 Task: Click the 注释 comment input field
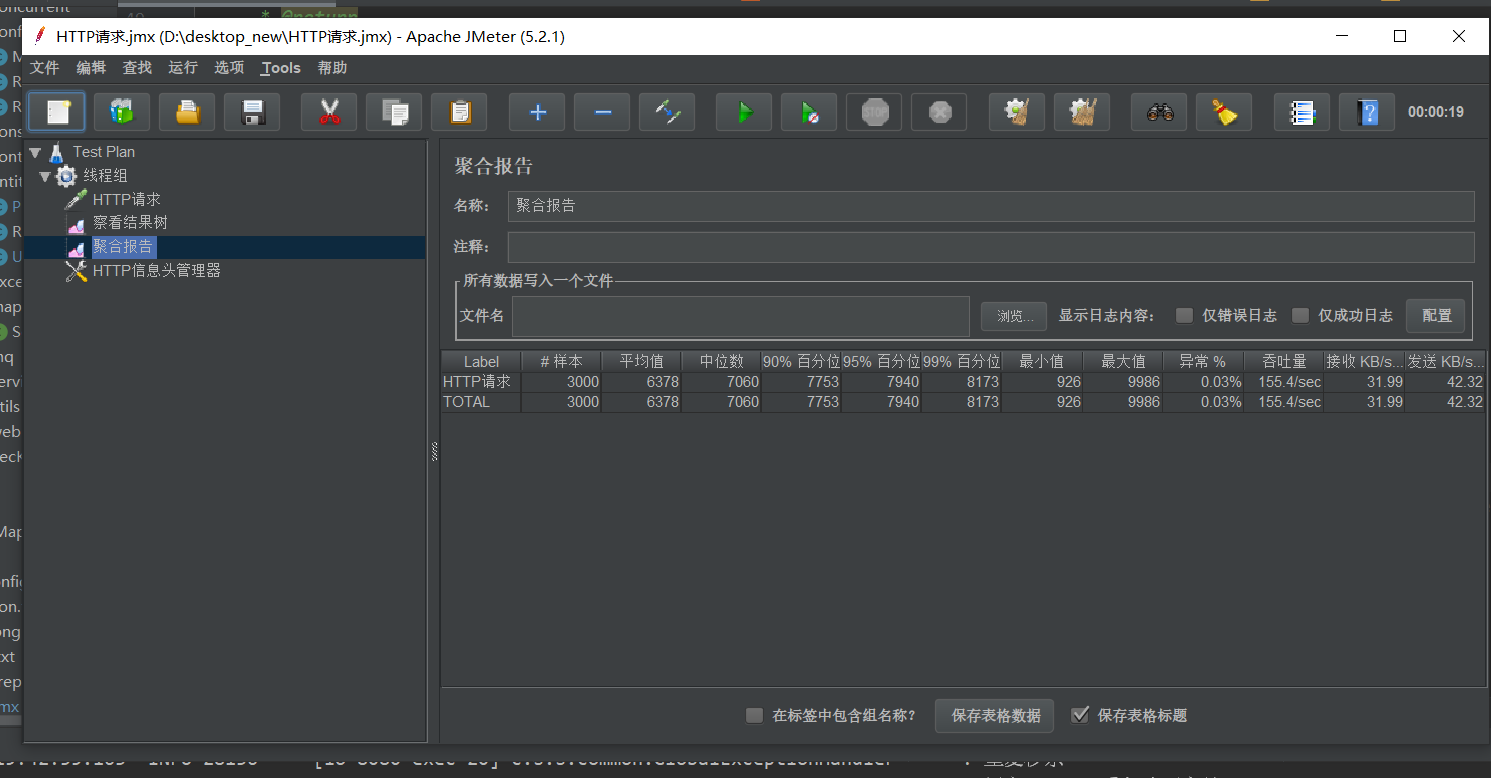coord(991,247)
